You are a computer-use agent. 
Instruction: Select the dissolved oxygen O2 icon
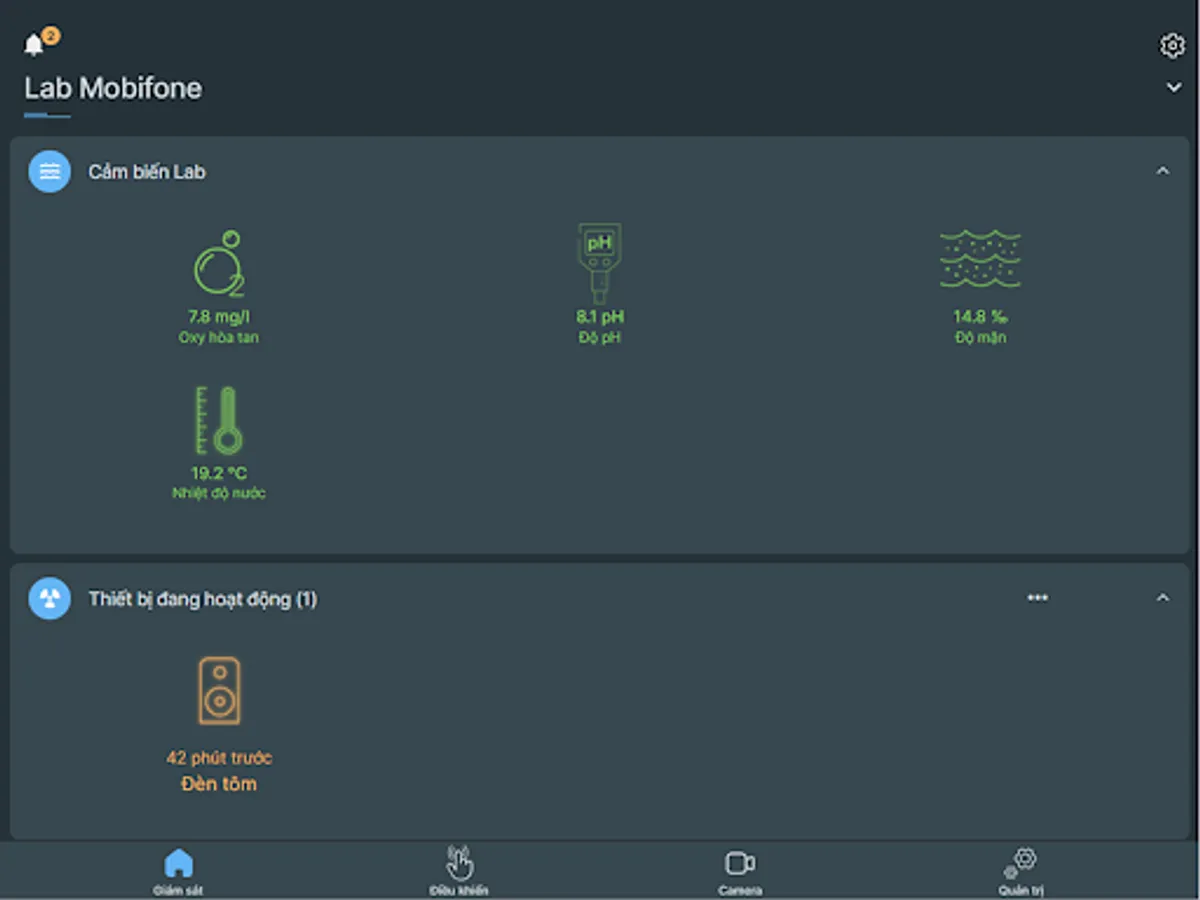point(219,264)
